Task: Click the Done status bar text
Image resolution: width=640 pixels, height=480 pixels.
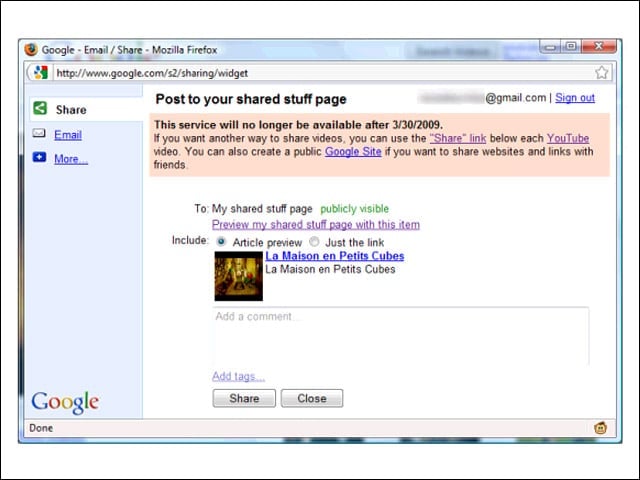Action: click(41, 428)
